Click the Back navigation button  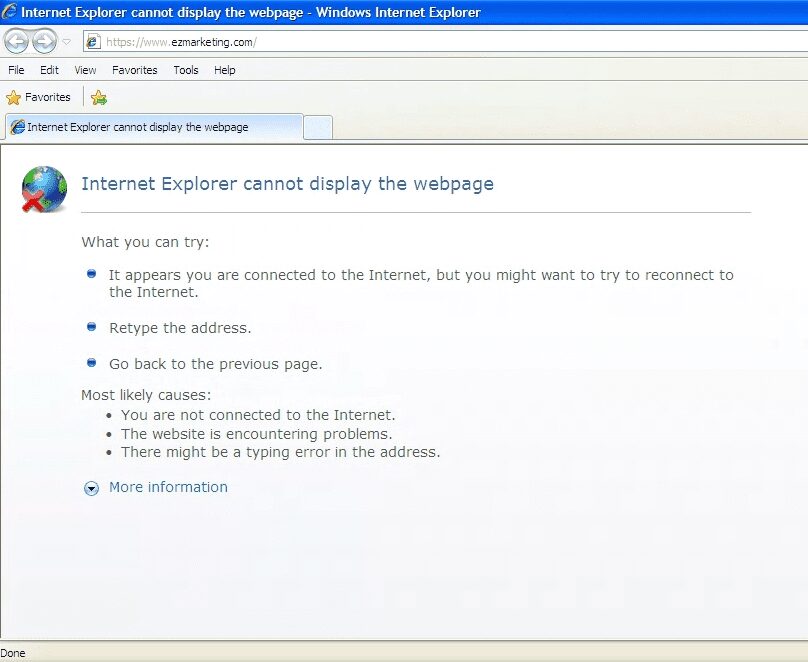(x=16, y=41)
